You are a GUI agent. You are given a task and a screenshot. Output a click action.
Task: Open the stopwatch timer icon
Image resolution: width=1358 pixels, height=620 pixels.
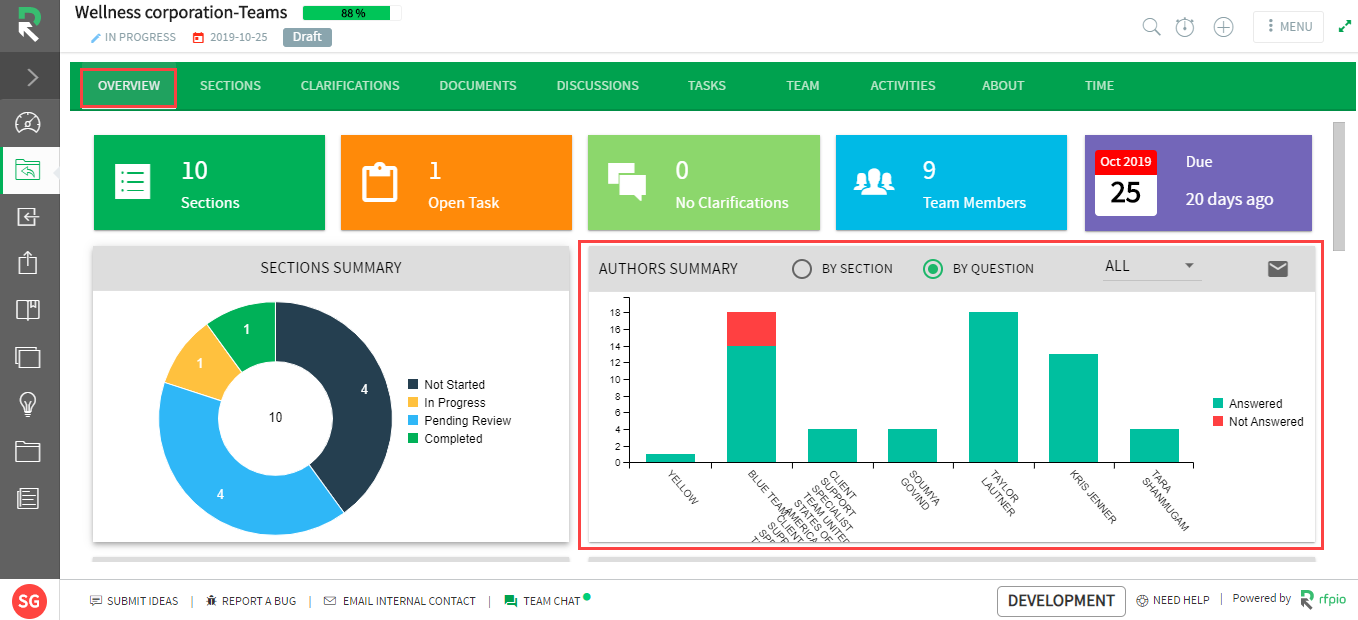point(1185,27)
